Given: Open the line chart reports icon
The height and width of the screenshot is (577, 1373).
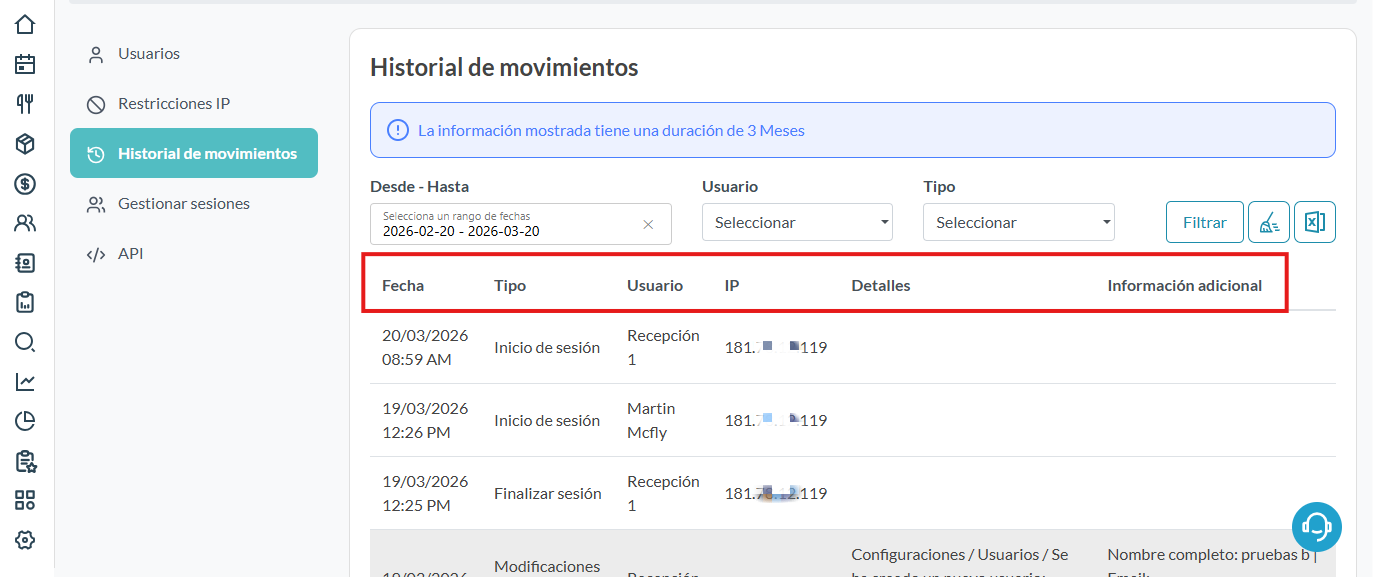Looking at the screenshot, I should click(x=25, y=381).
